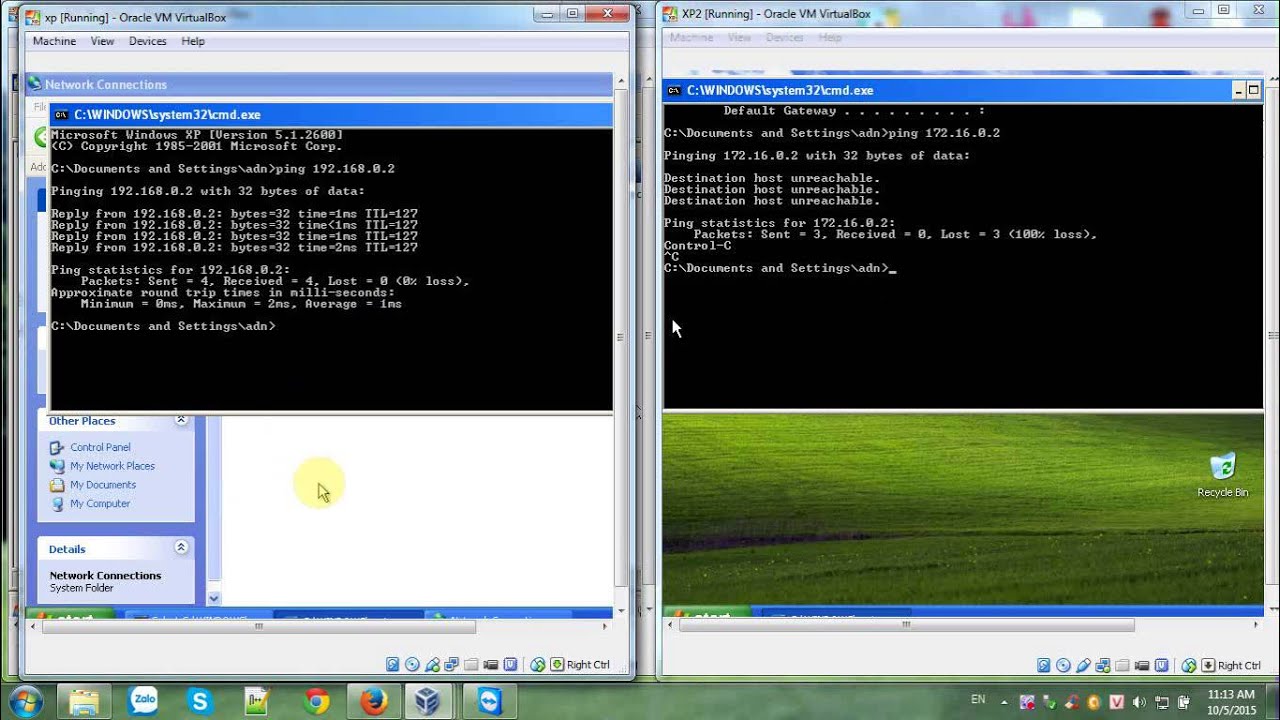Click first 'Destination host unreachable.' line
Viewport: 1280px width, 720px height.
point(772,178)
